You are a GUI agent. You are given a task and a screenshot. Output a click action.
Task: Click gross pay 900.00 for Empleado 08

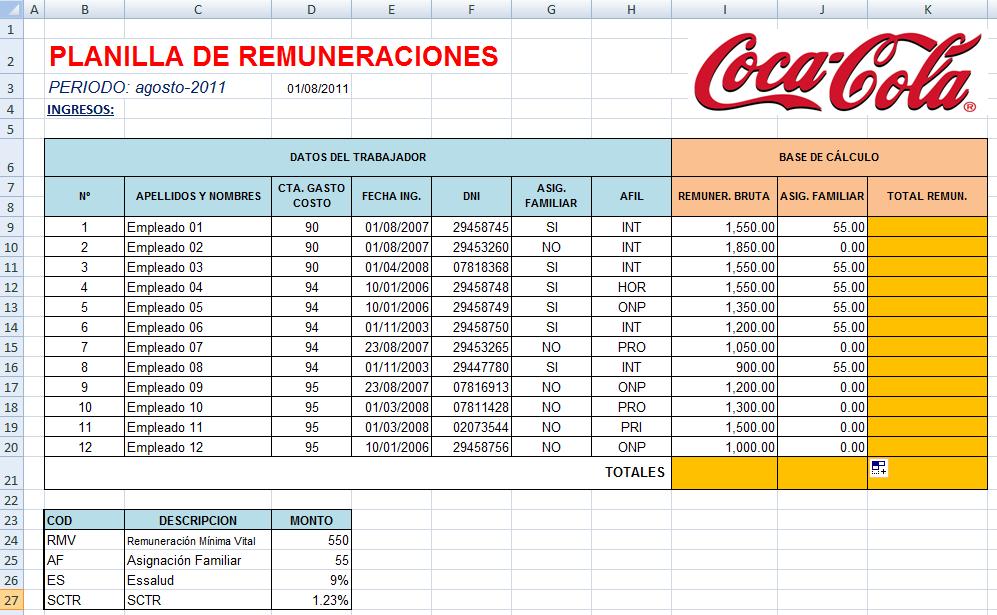pos(724,368)
